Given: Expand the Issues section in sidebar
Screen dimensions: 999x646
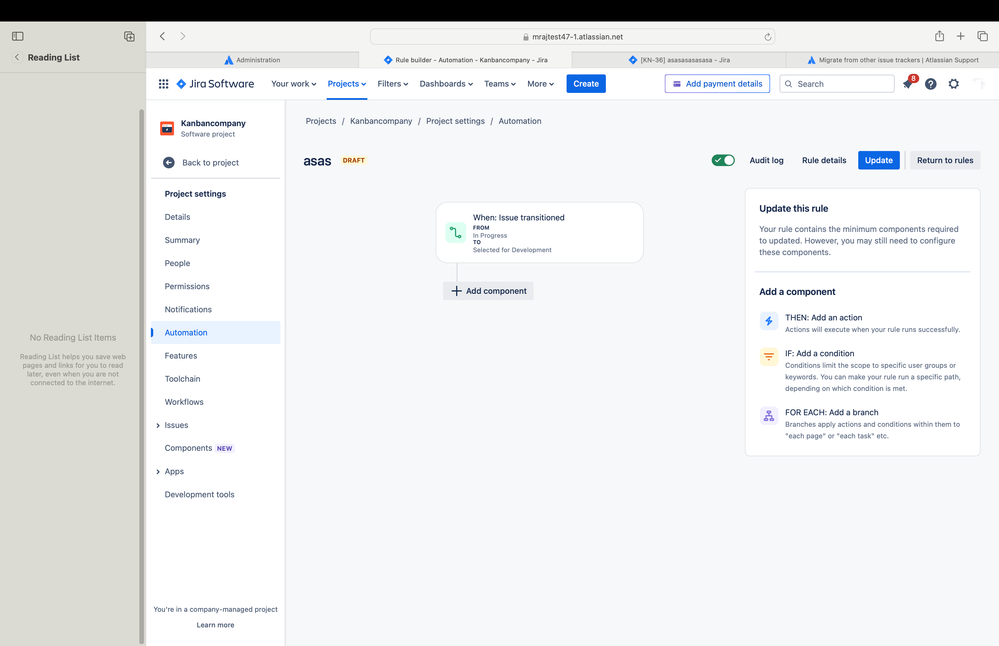Looking at the screenshot, I should [158, 426].
